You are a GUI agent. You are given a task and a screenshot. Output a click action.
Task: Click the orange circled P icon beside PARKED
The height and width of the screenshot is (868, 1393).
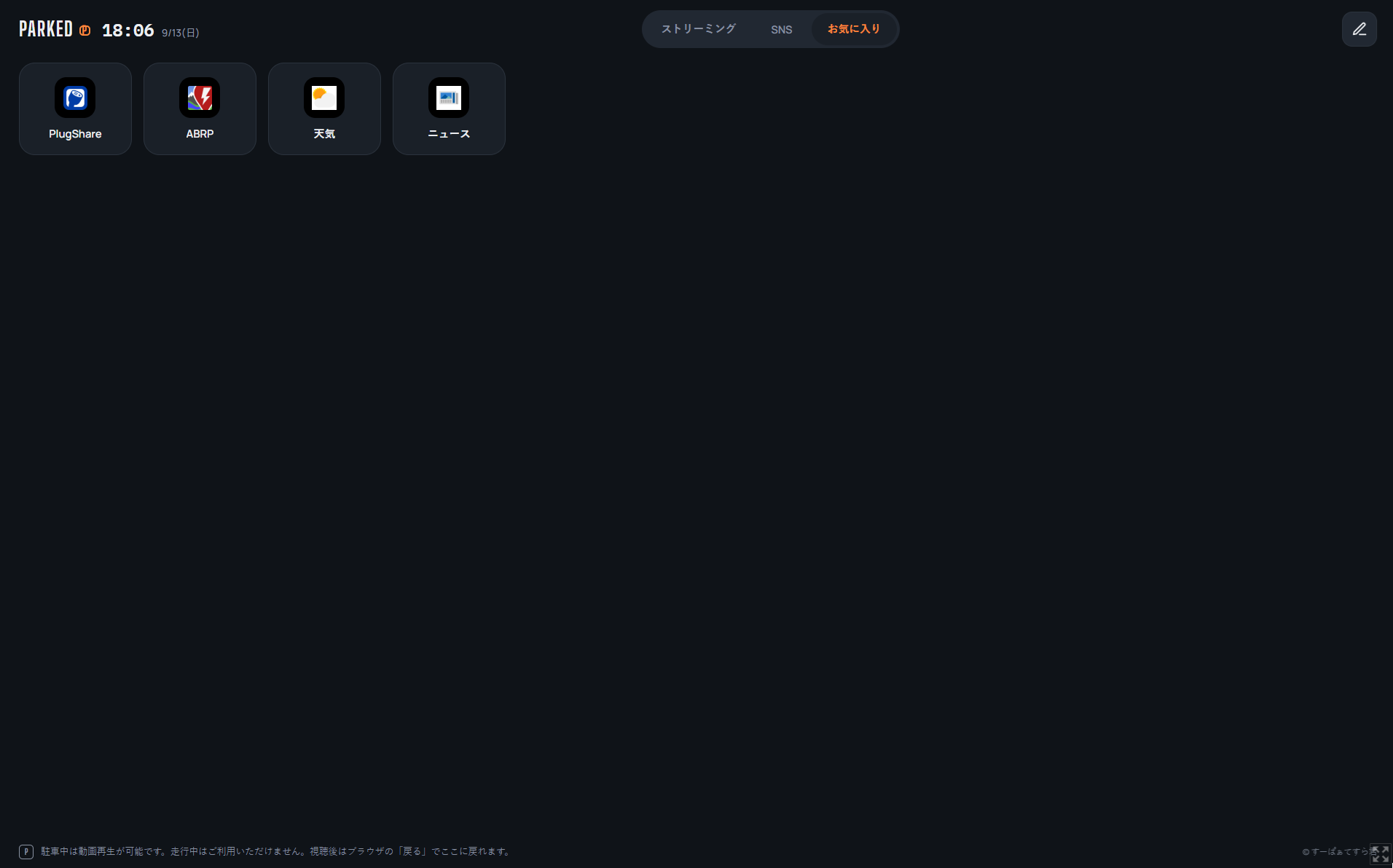point(85,31)
